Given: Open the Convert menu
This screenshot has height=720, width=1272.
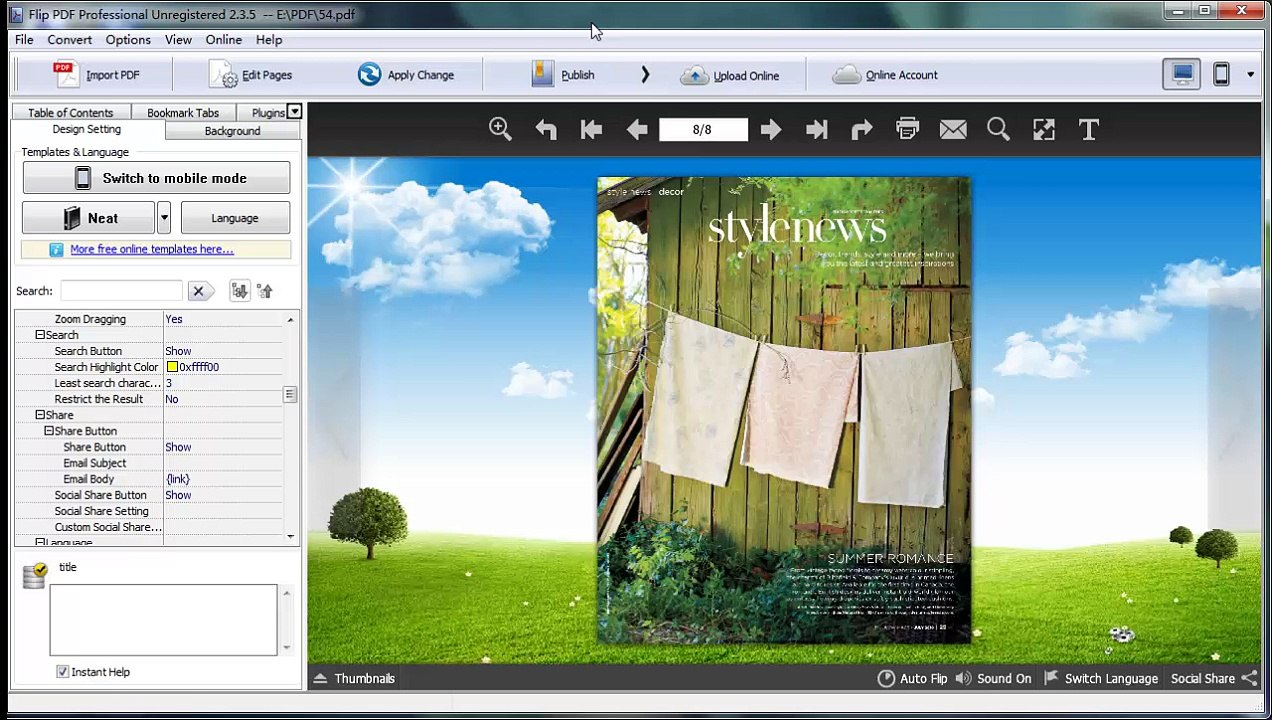Looking at the screenshot, I should tap(69, 40).
